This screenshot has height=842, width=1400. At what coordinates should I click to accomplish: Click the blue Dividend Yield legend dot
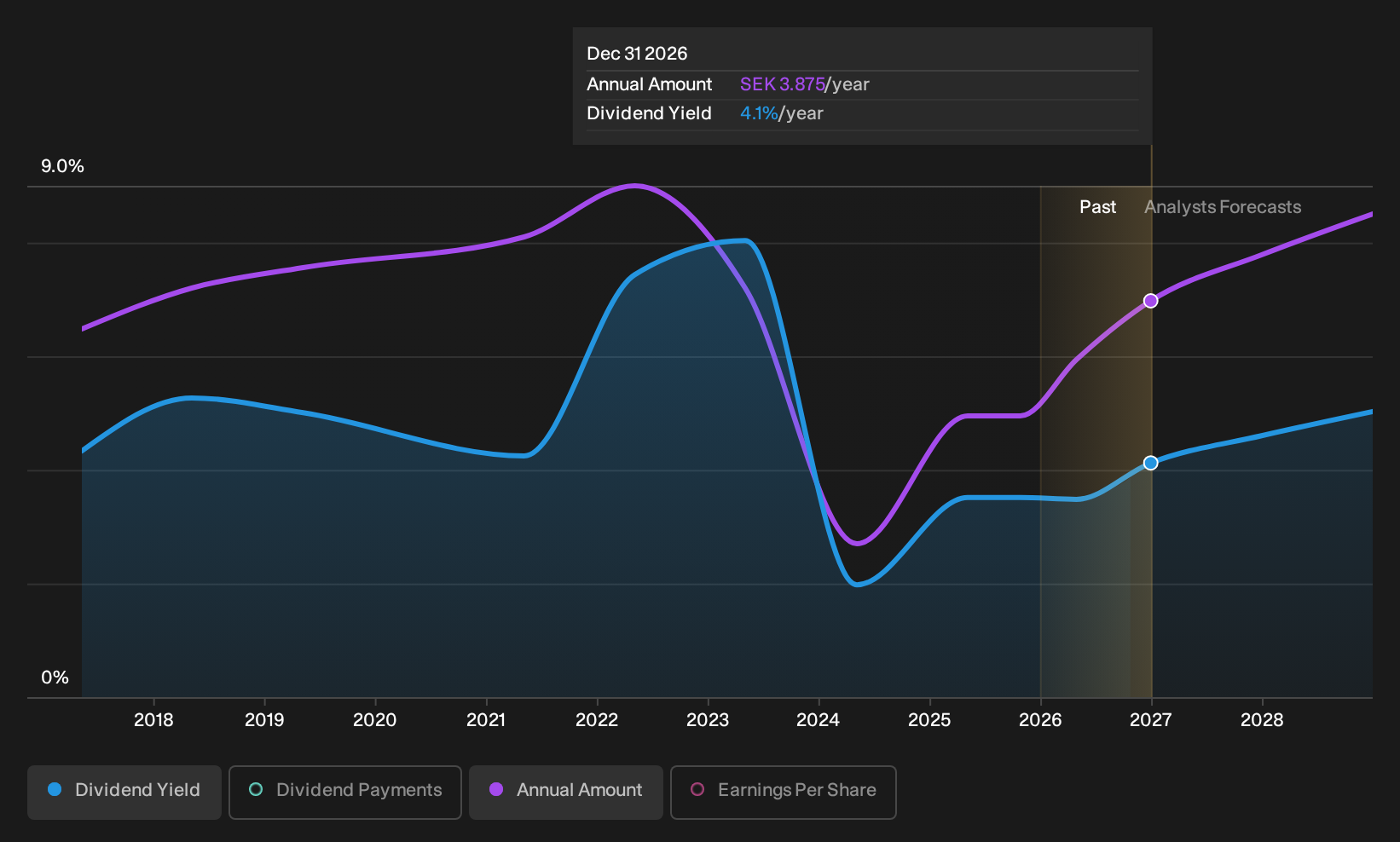point(55,789)
